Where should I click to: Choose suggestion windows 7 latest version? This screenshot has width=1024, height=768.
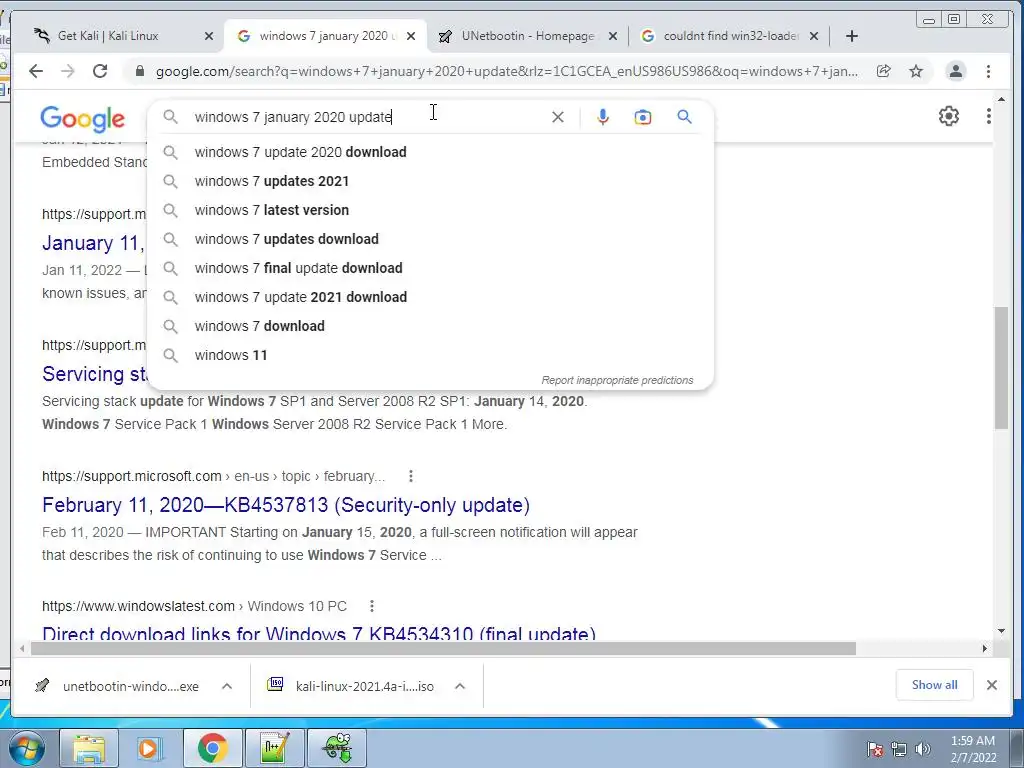431,210
